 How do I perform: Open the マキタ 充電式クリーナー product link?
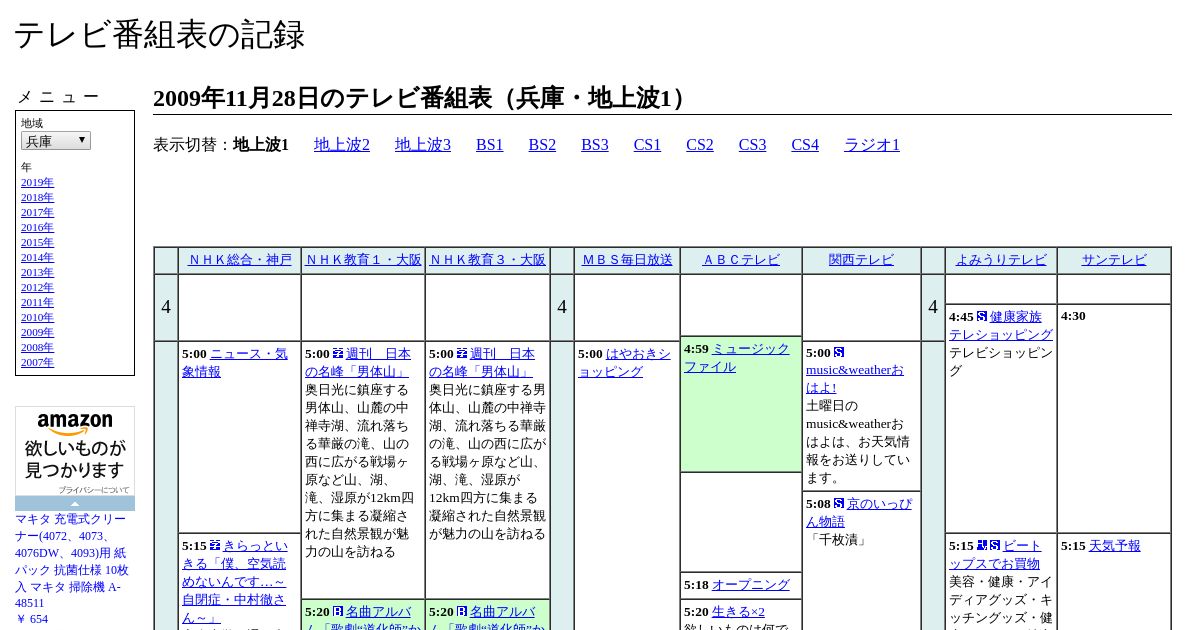72,561
